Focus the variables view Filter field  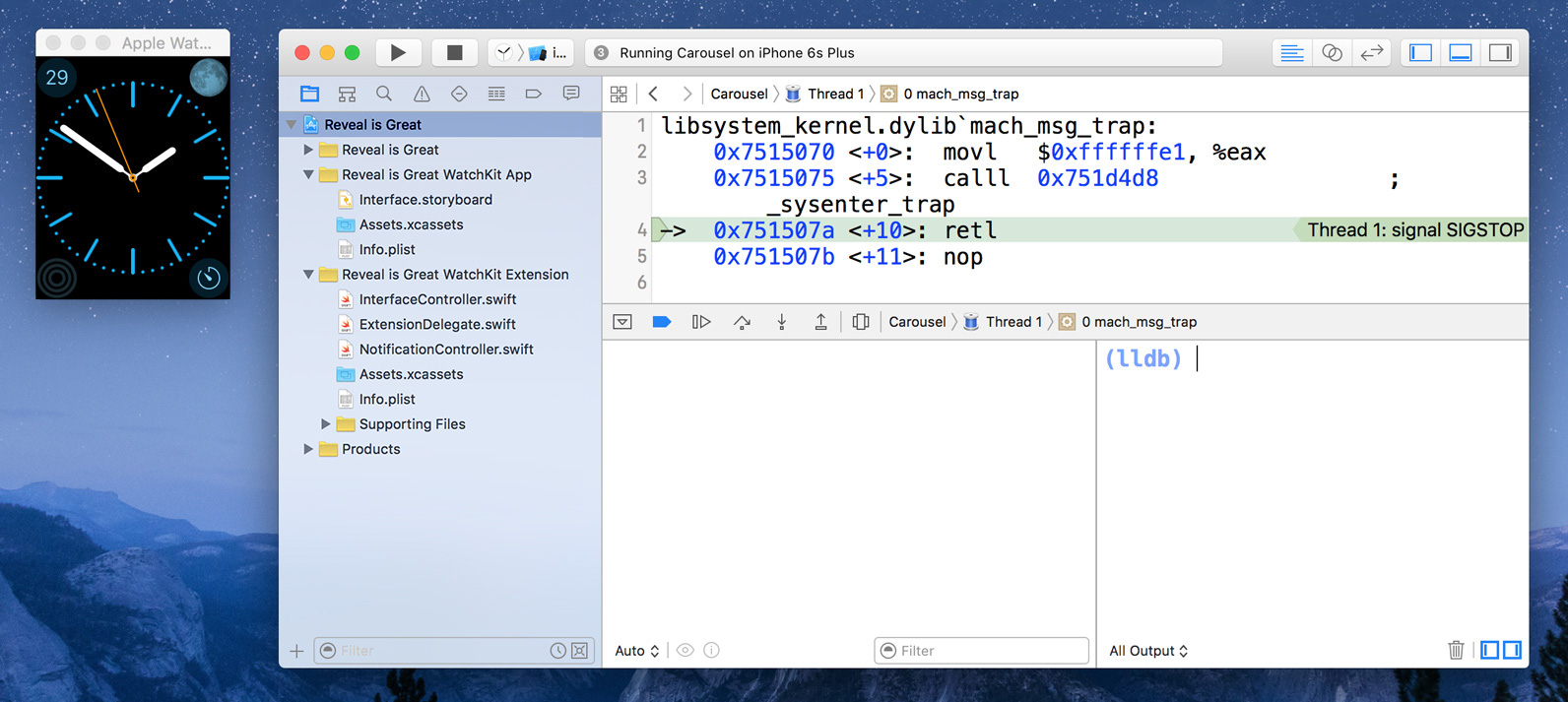click(981, 651)
